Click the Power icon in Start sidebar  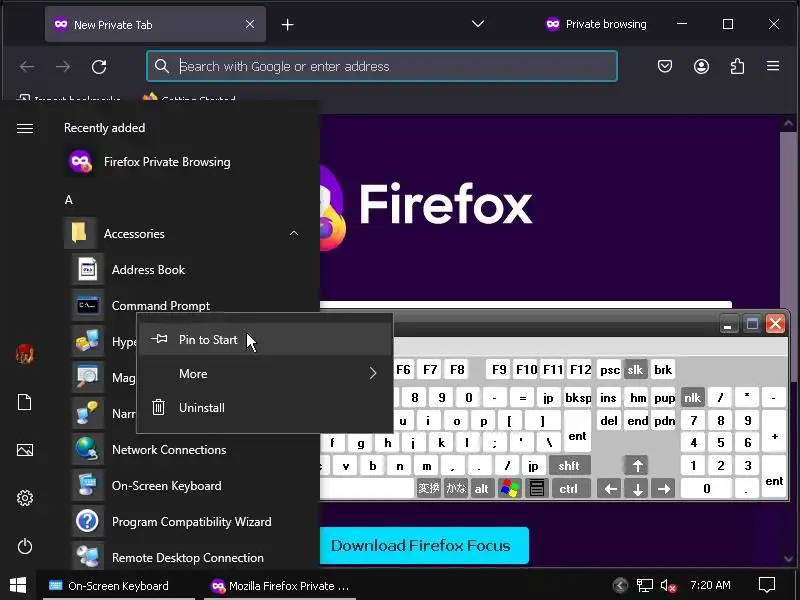(25, 546)
